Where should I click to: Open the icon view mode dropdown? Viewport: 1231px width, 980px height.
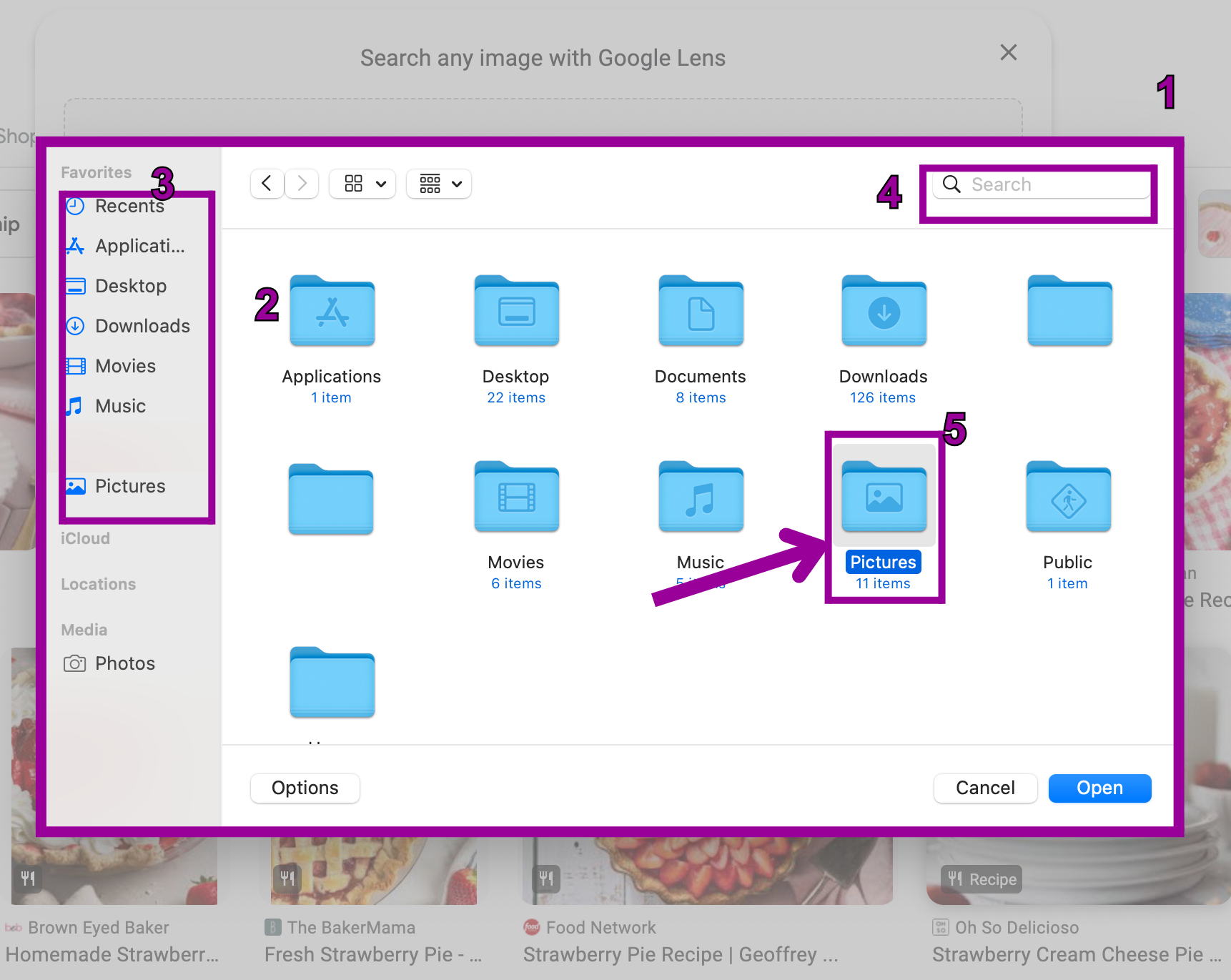click(362, 184)
